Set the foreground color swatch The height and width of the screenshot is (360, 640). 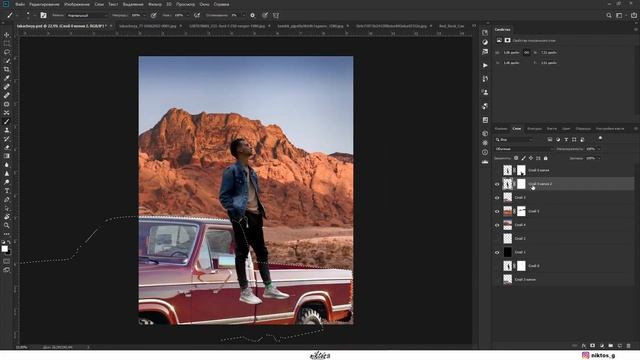4,249
